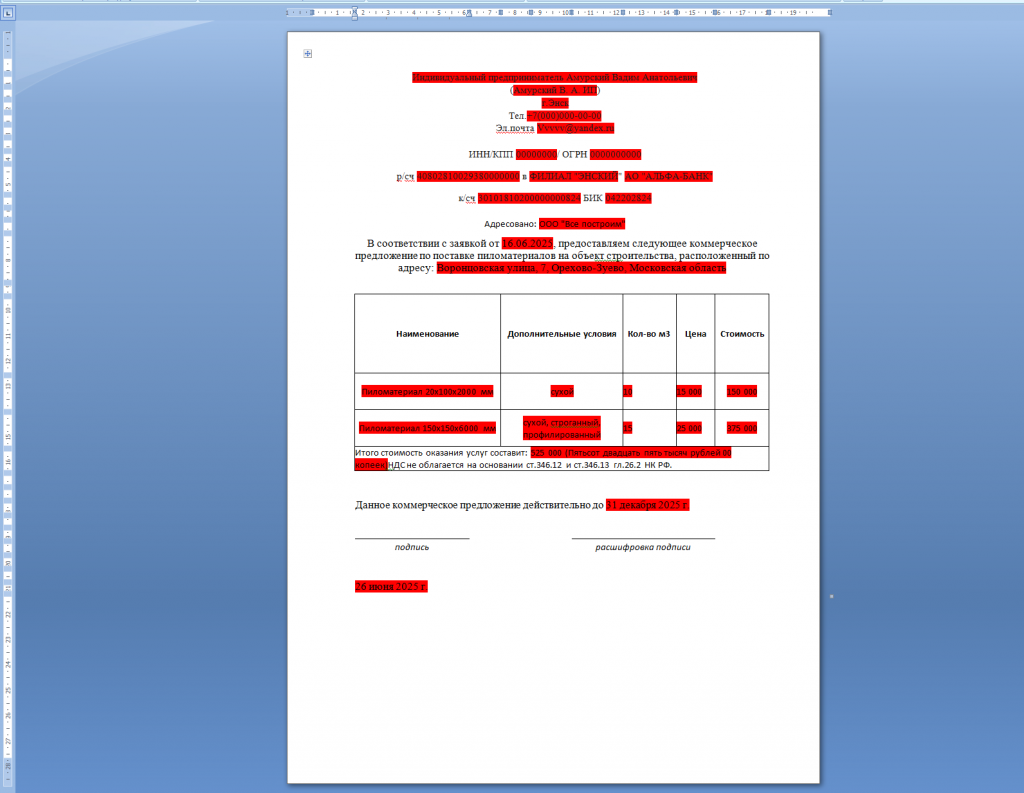Click the ОГРН value 0000000000
The image size is (1024, 793).
click(x=615, y=154)
